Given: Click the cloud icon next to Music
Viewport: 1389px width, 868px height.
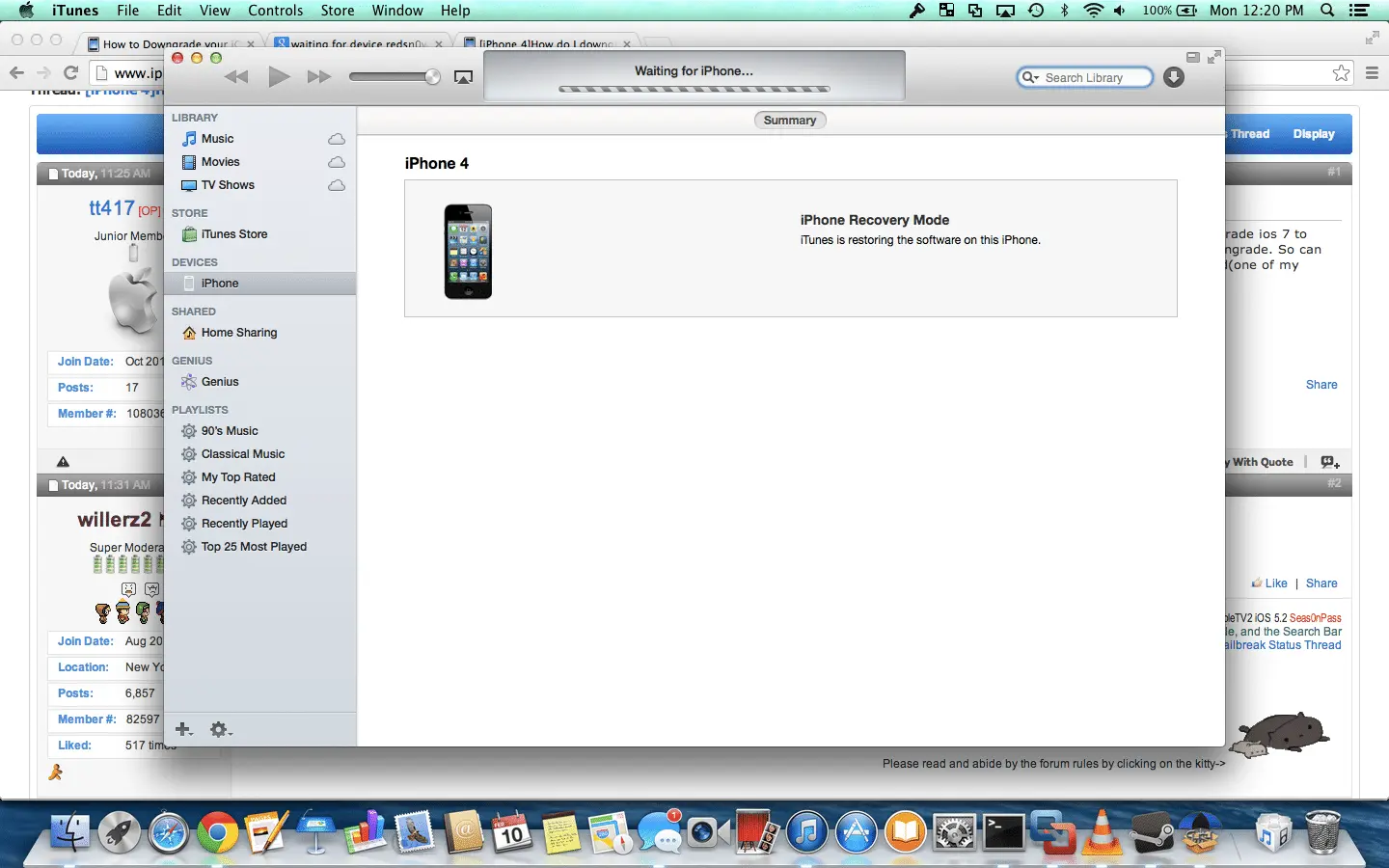Looking at the screenshot, I should point(336,139).
